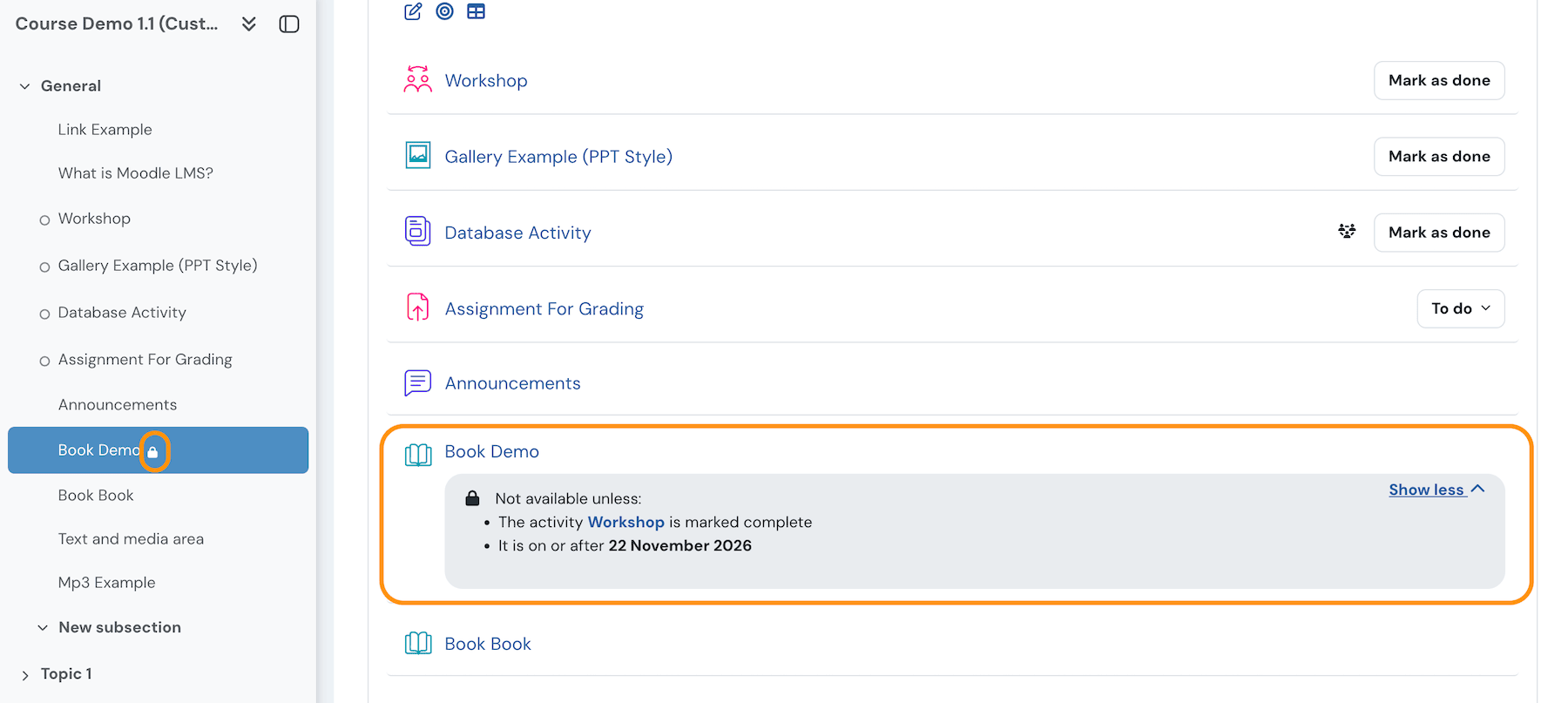Select Mp3 Example in course index
Image resolution: width=1568 pixels, height=703 pixels.
106,583
